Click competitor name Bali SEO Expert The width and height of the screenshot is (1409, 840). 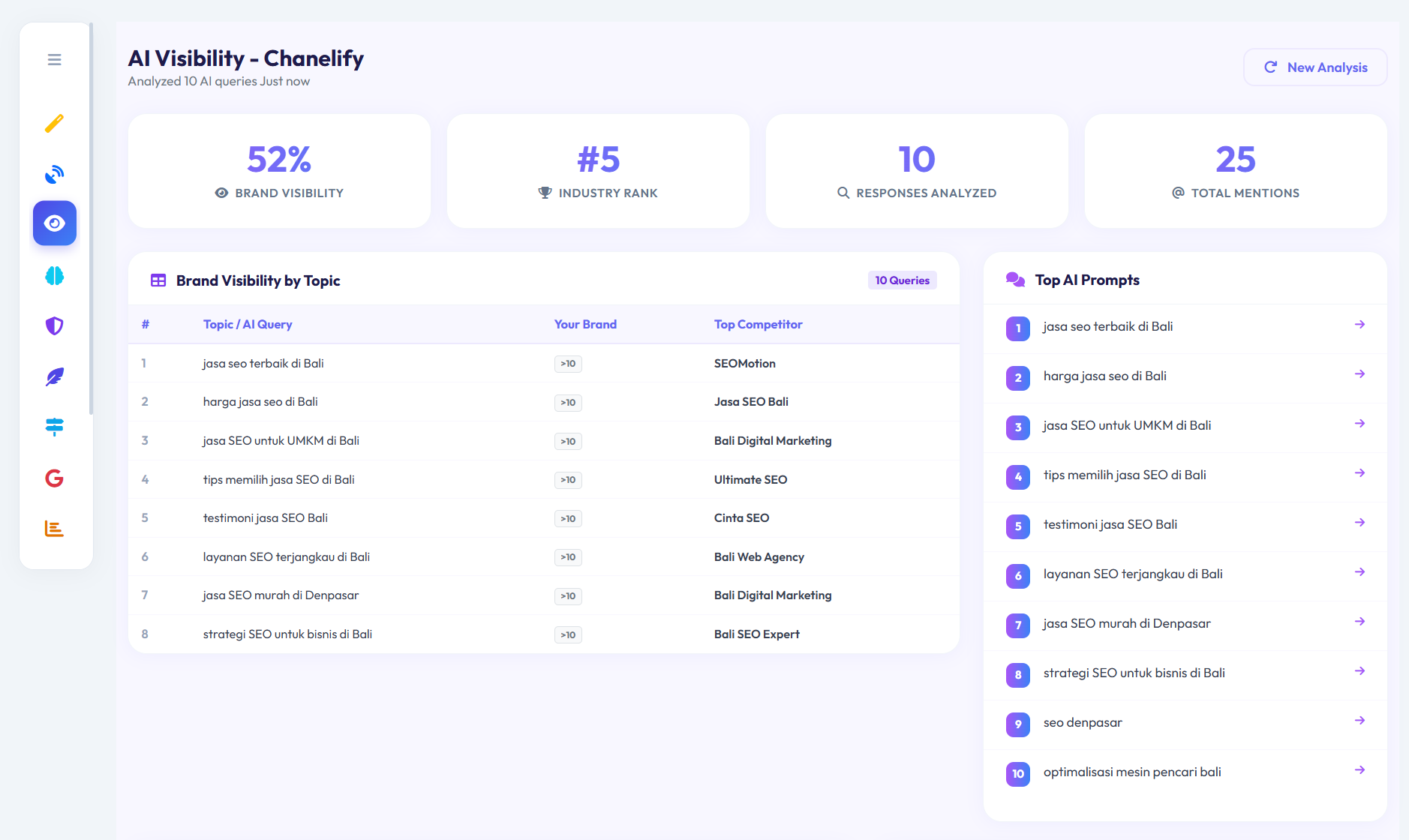click(x=757, y=634)
